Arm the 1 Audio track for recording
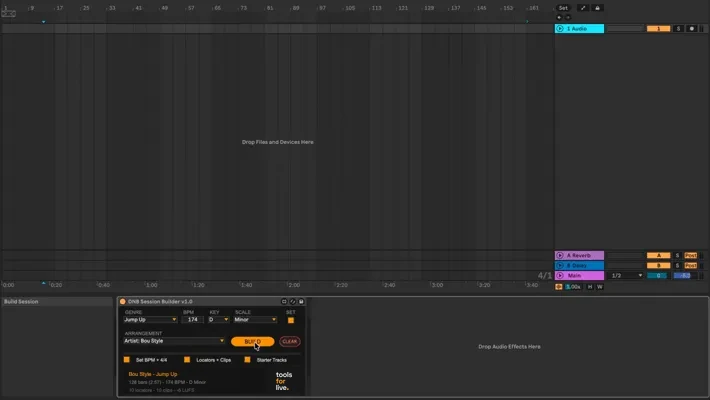 click(x=691, y=29)
